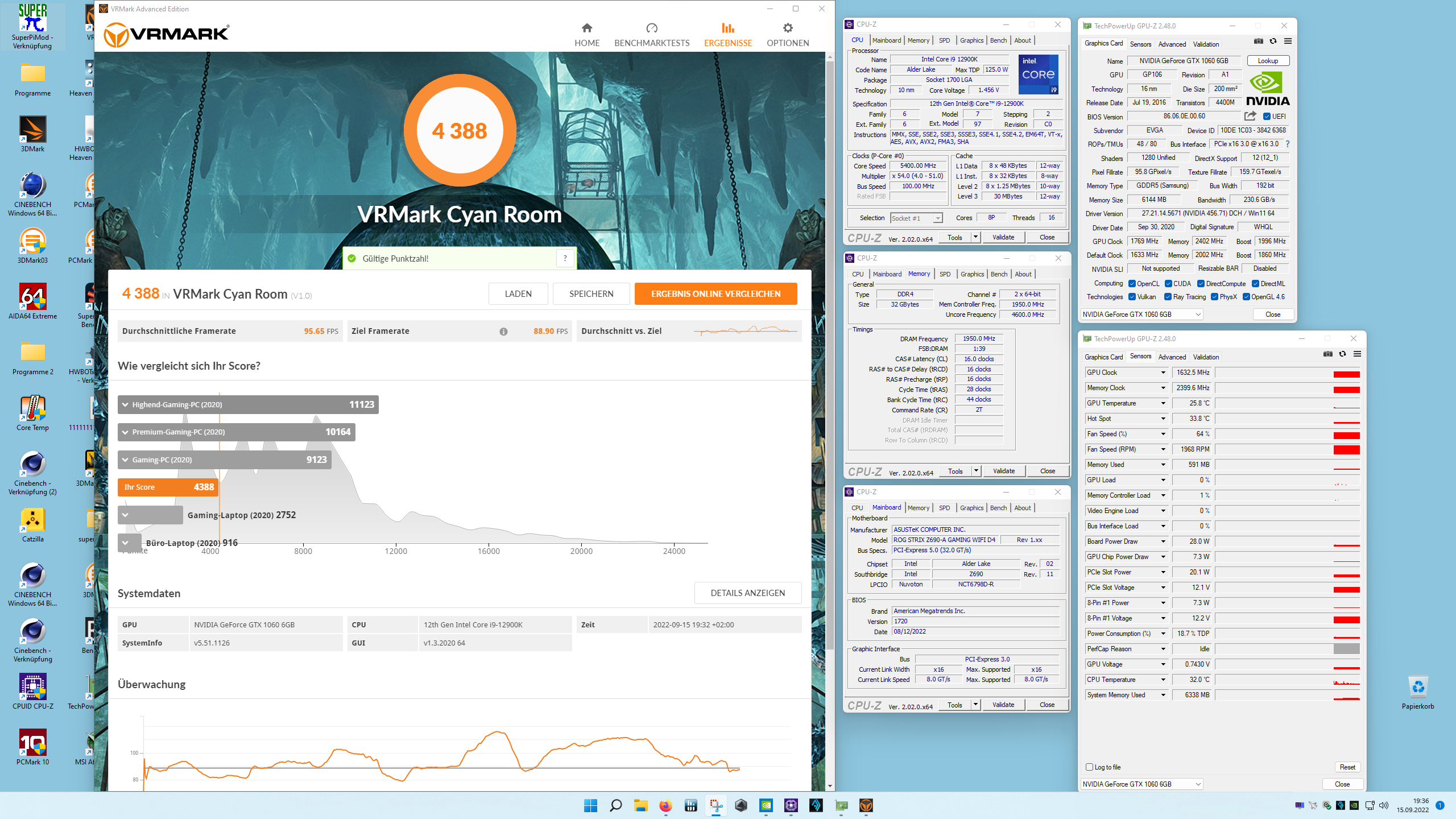Click Firefox icon on taskbar
Screen dimensions: 1456x819
click(x=665, y=805)
